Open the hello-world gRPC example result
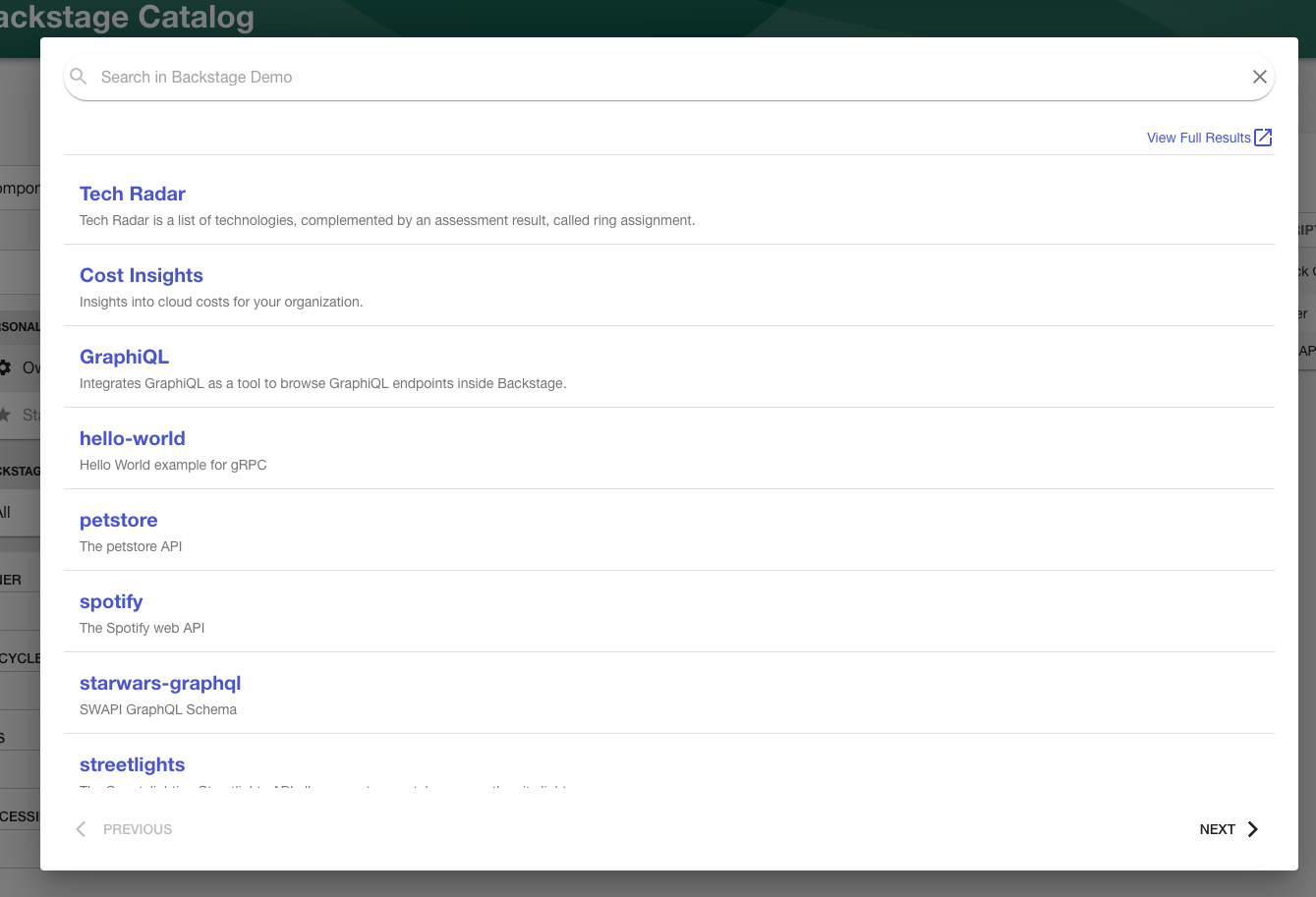The width and height of the screenshot is (1316, 897). tap(132, 438)
